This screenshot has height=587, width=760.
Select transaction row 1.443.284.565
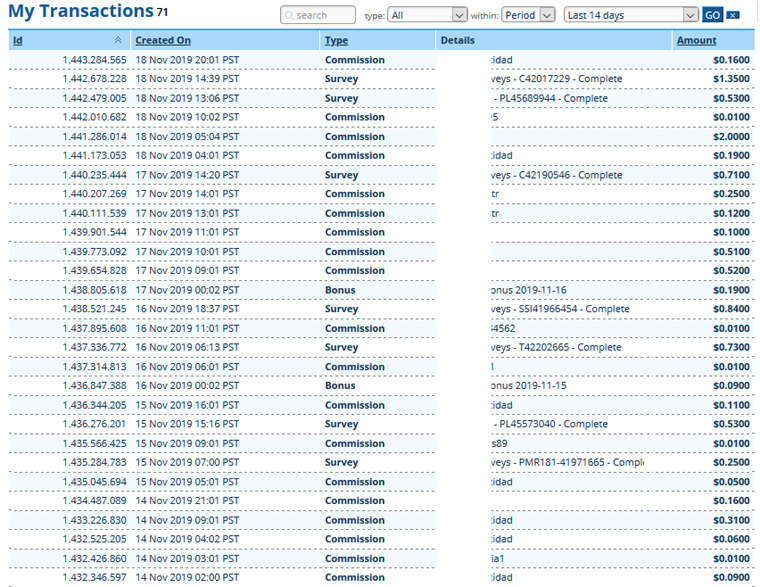pos(94,60)
